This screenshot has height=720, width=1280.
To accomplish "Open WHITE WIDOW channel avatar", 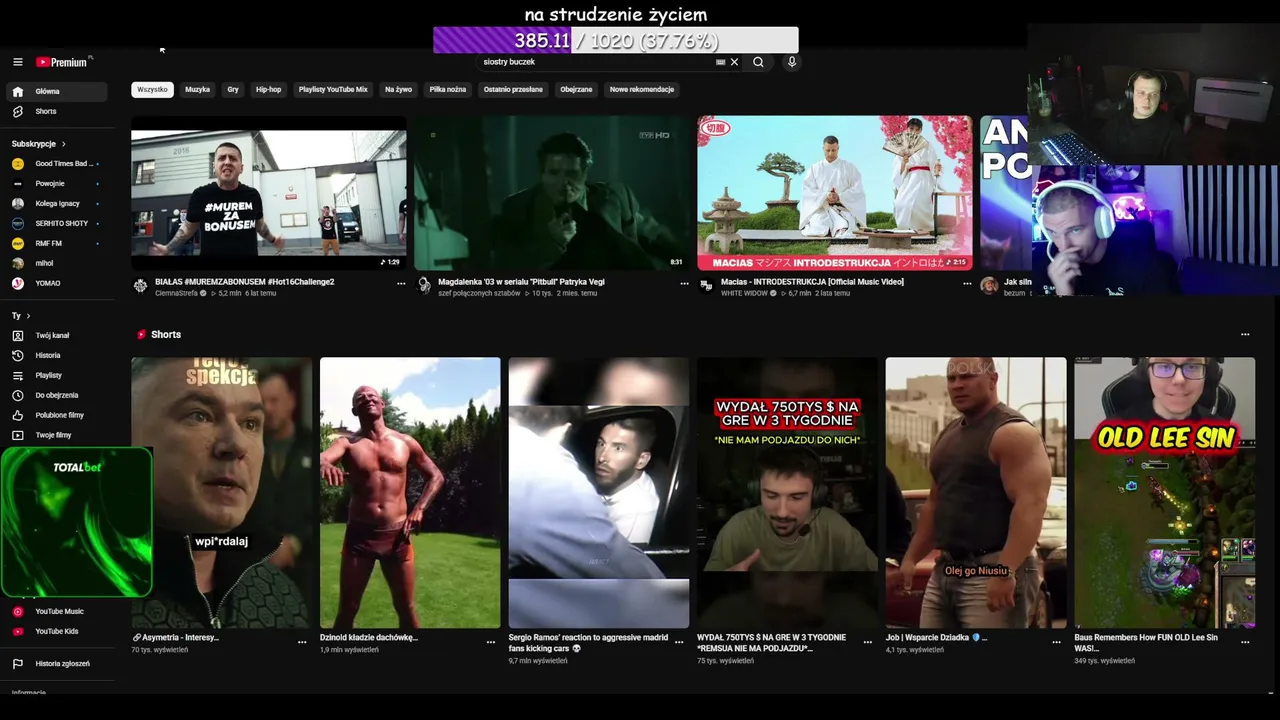I will (706, 285).
